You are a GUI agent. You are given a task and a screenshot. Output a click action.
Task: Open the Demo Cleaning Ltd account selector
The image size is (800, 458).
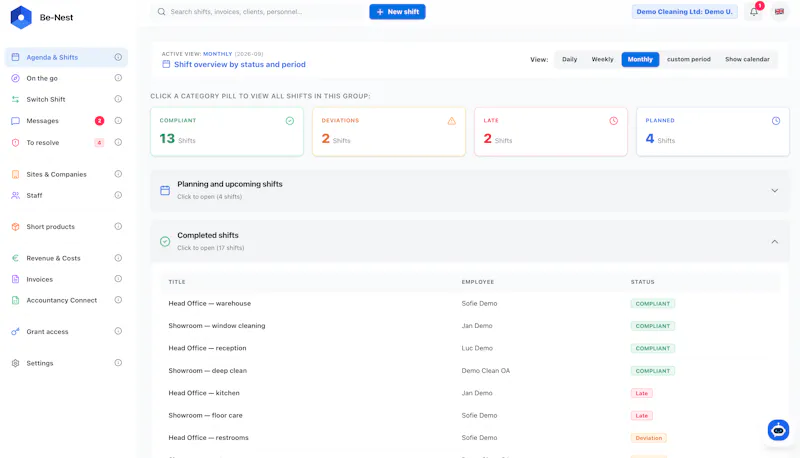pyautogui.click(x=684, y=12)
